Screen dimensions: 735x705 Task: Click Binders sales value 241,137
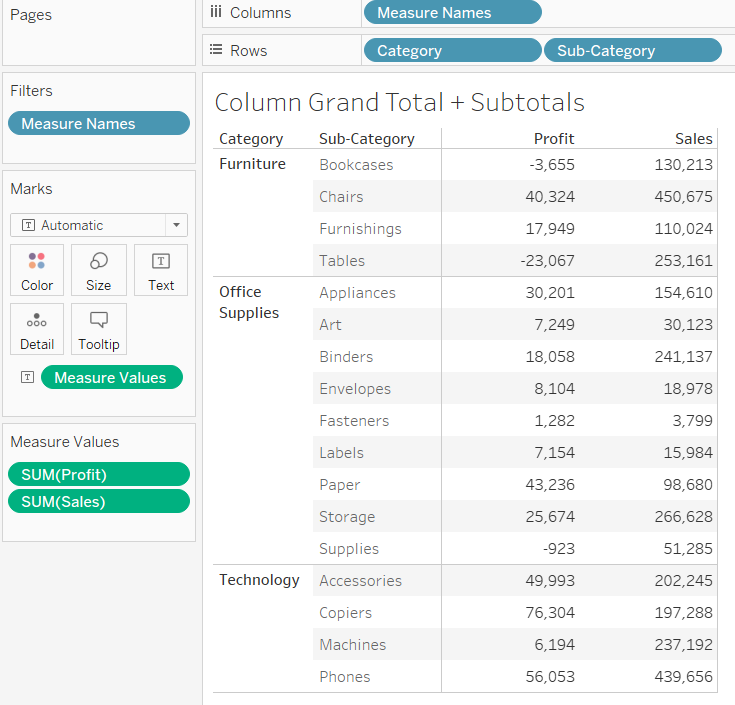click(684, 357)
